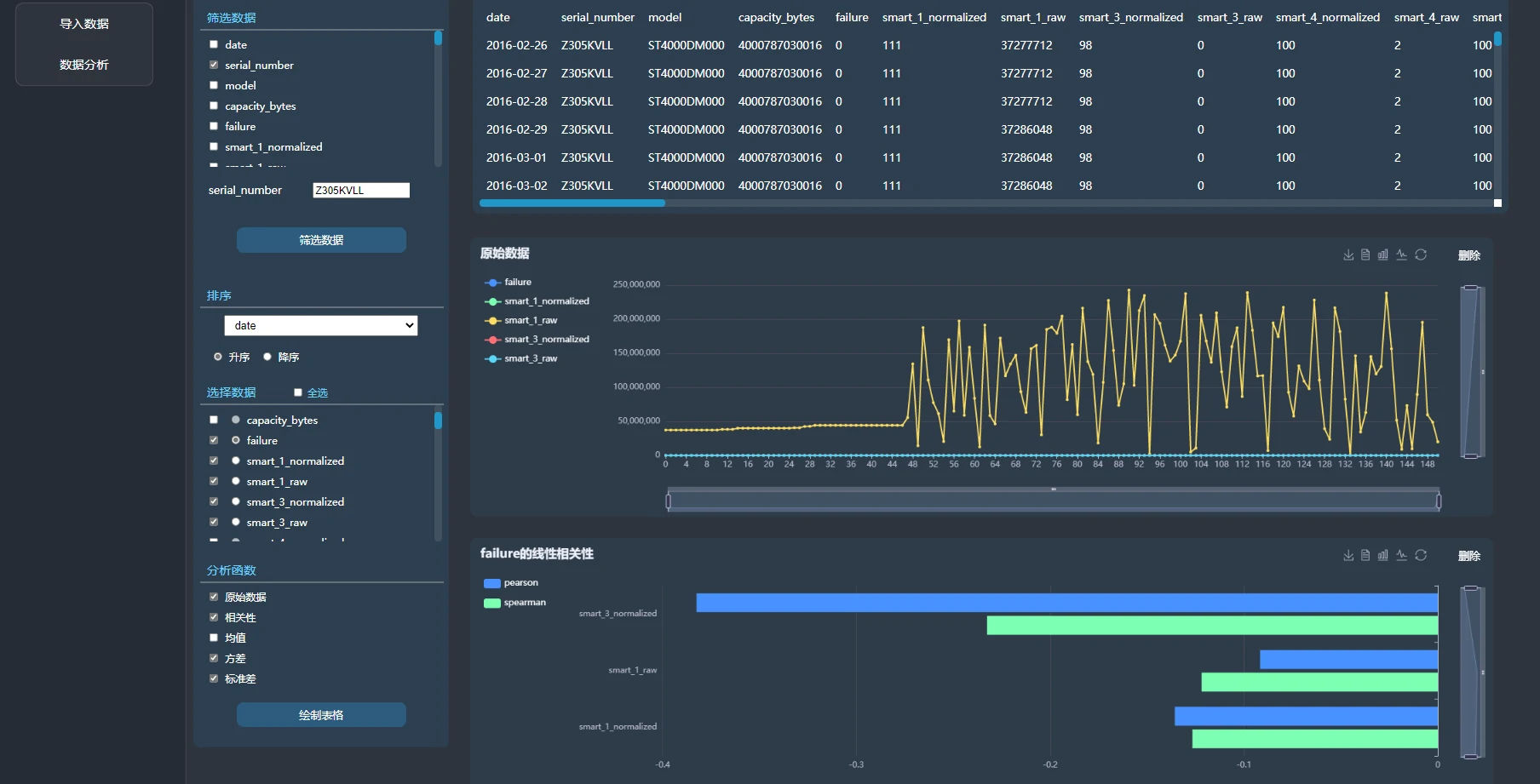Switch 原始数据 chart to bar type
1540x784 pixels.
point(1383,255)
